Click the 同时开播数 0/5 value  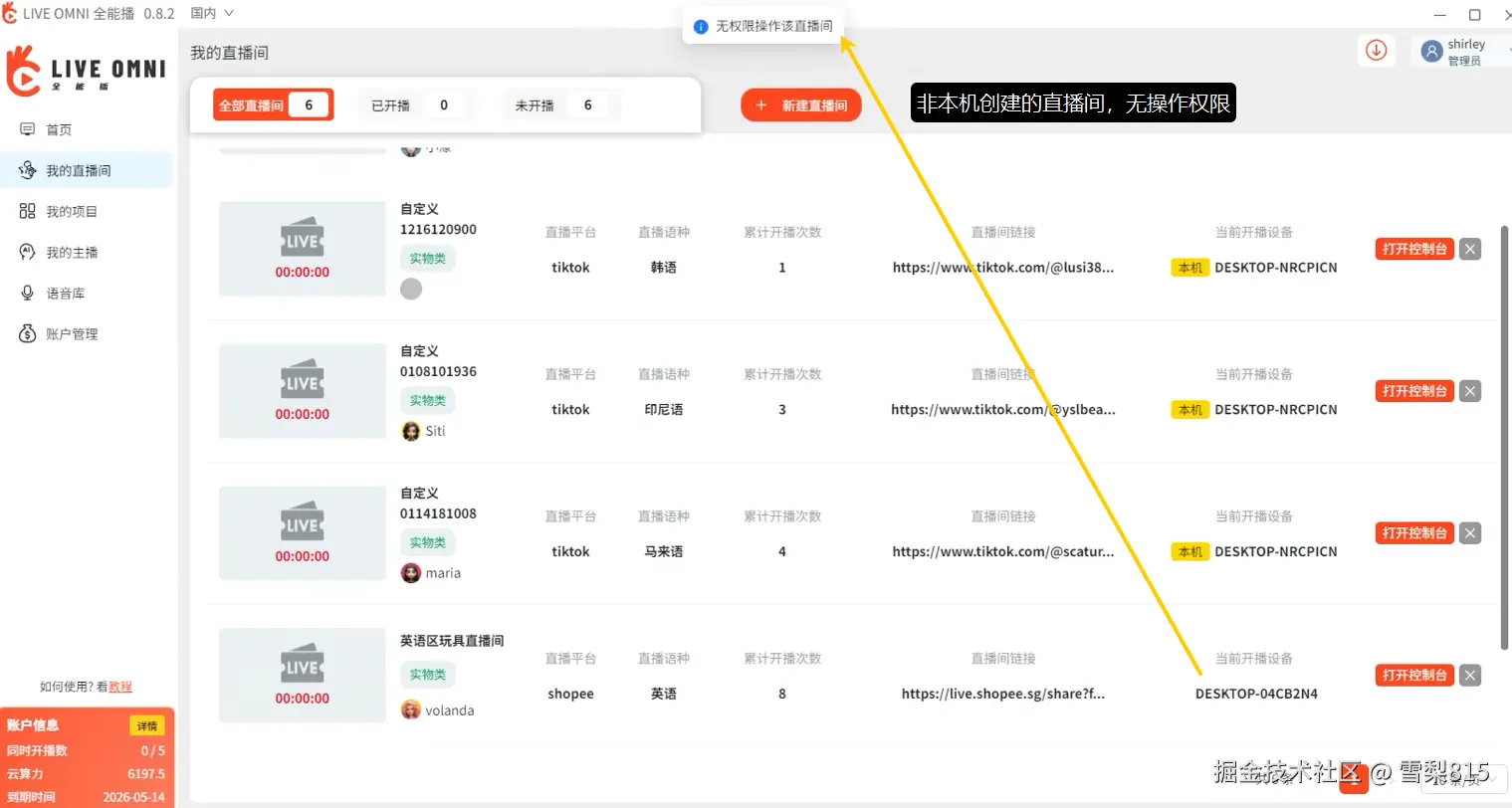coord(153,751)
